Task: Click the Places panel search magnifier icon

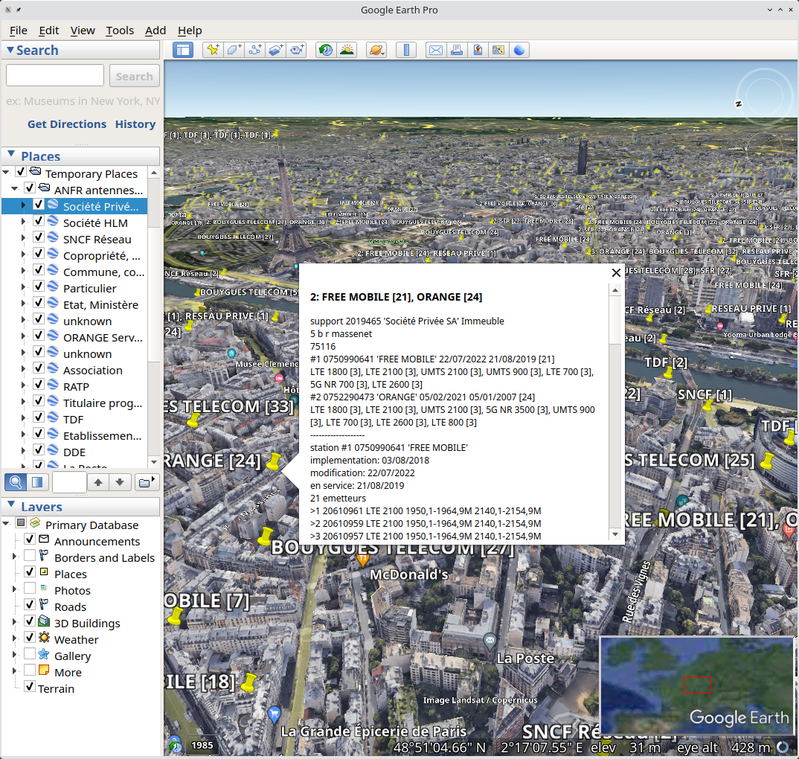Action: point(16,482)
